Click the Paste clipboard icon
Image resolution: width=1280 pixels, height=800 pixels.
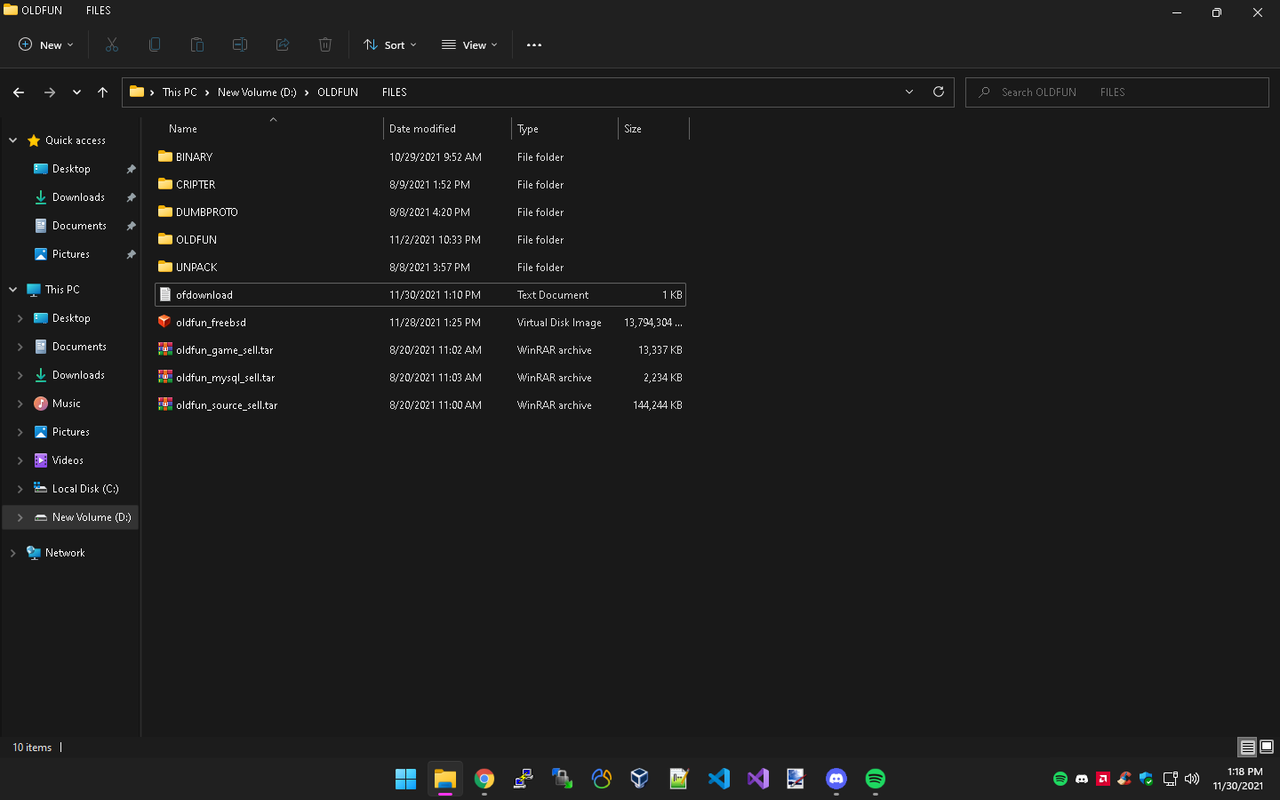point(197,45)
